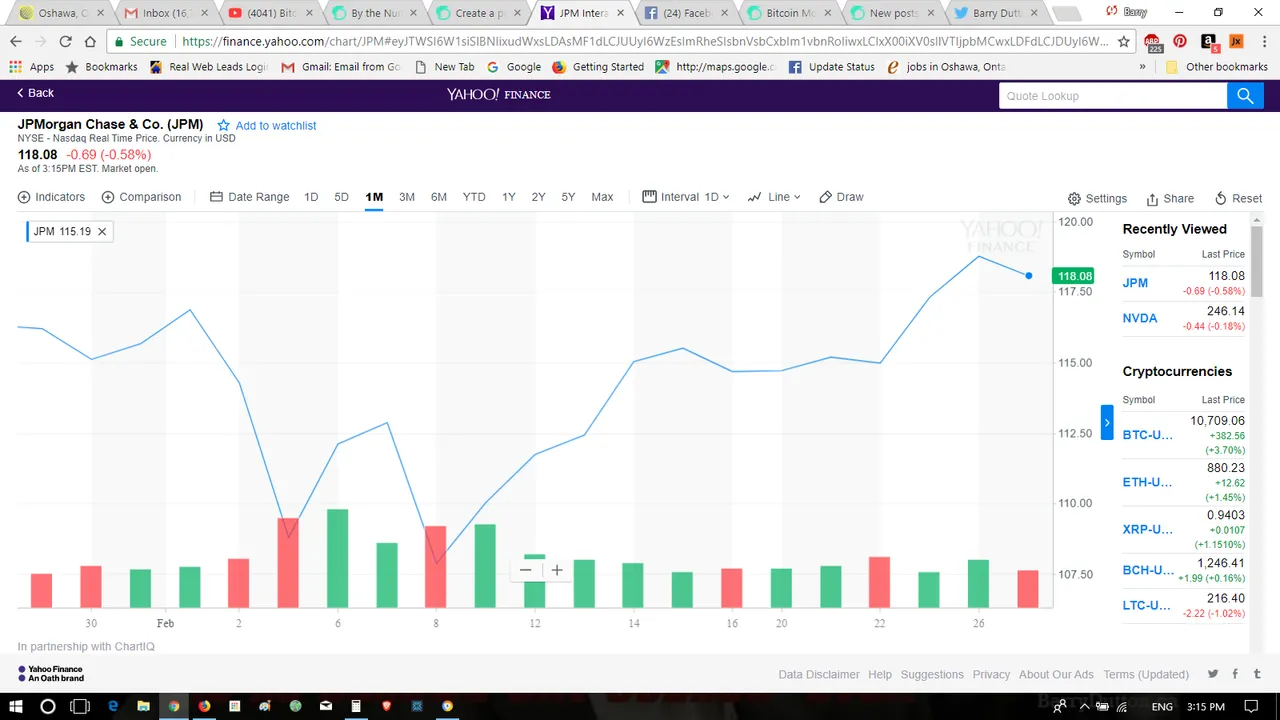Screen dimensions: 1280x720
Task: Click the Reset chart button
Action: click(1238, 198)
